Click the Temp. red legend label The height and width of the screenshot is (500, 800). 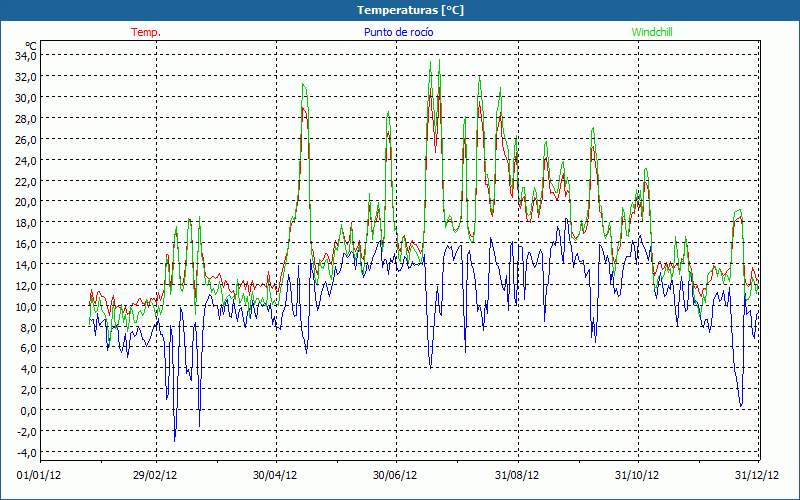tap(146, 32)
